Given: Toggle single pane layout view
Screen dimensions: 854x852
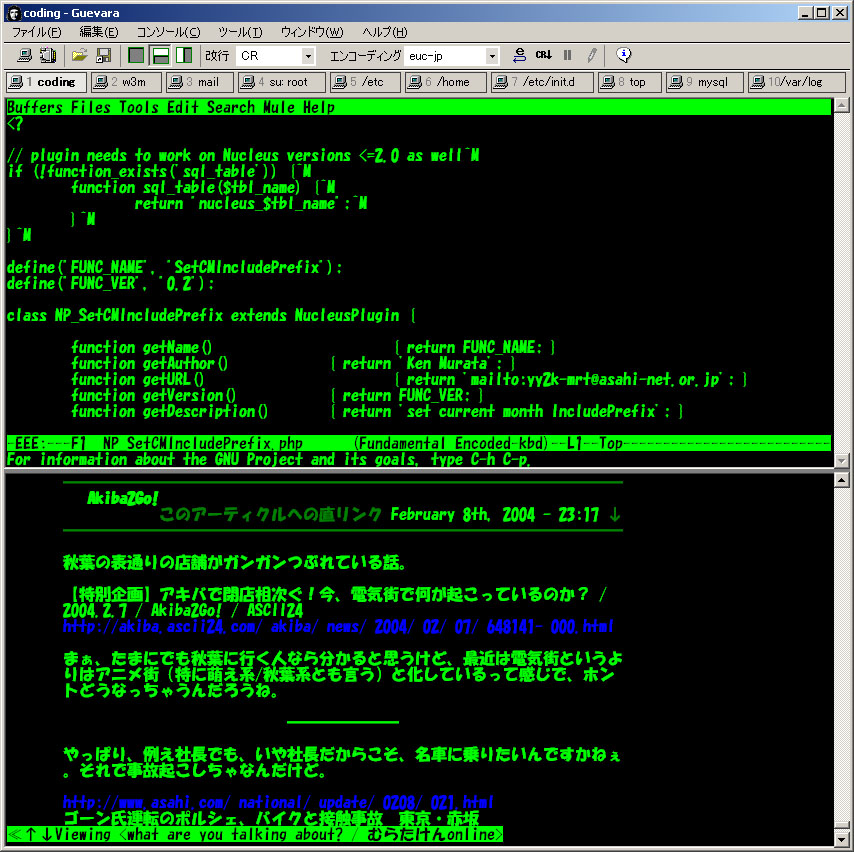Looking at the screenshot, I should coord(136,56).
